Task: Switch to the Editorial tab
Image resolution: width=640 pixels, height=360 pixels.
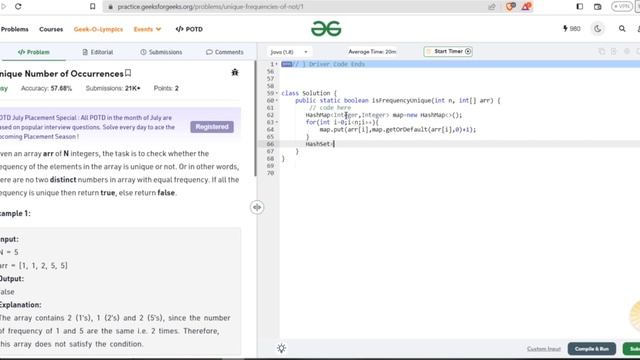Action: click(x=98, y=52)
